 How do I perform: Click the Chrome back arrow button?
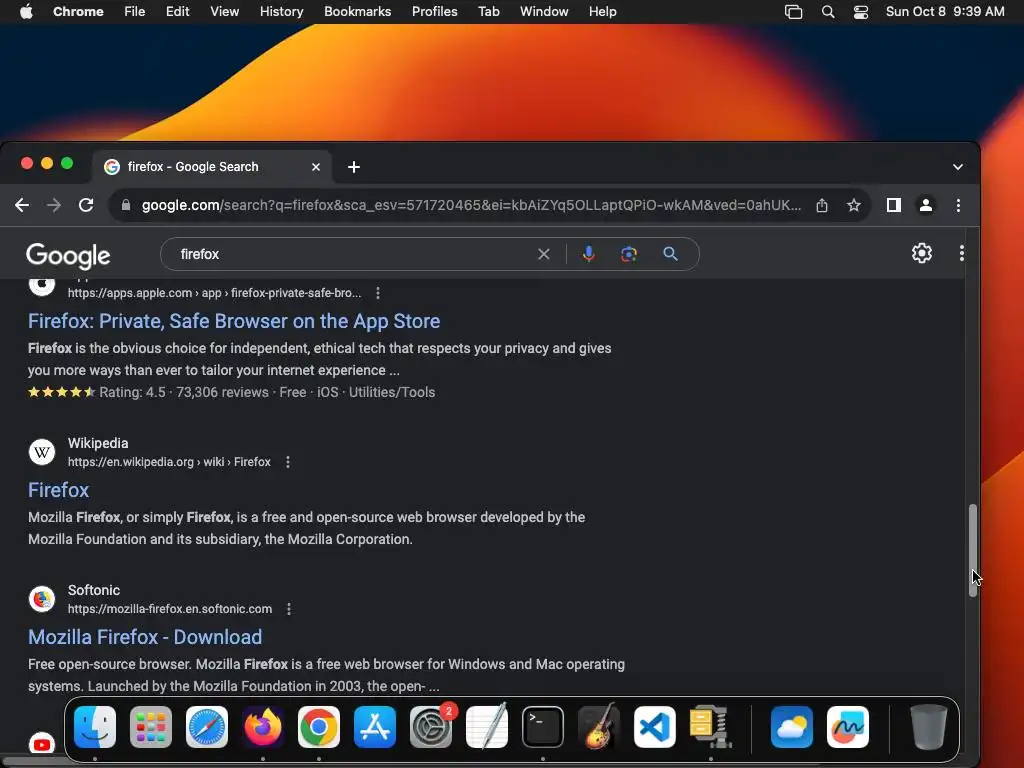[x=22, y=205]
